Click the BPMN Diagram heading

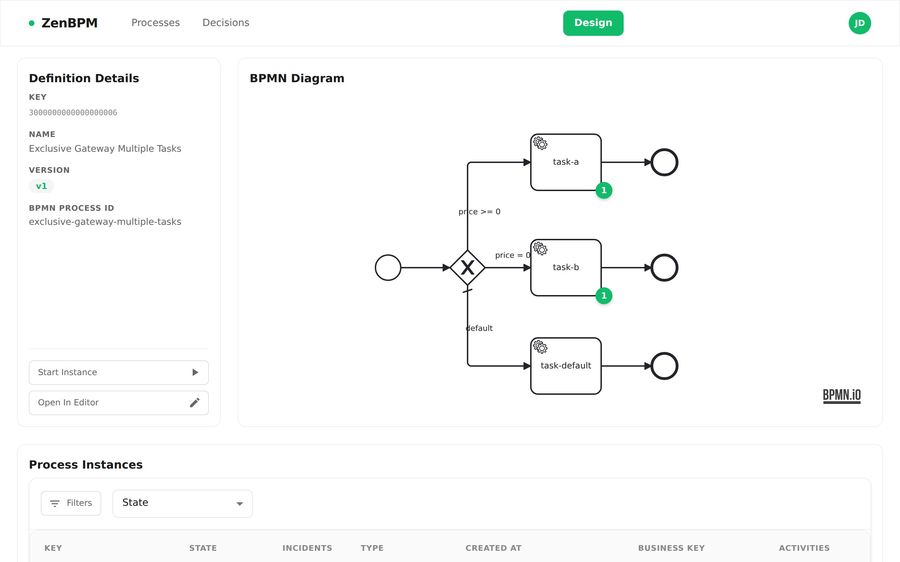click(297, 78)
